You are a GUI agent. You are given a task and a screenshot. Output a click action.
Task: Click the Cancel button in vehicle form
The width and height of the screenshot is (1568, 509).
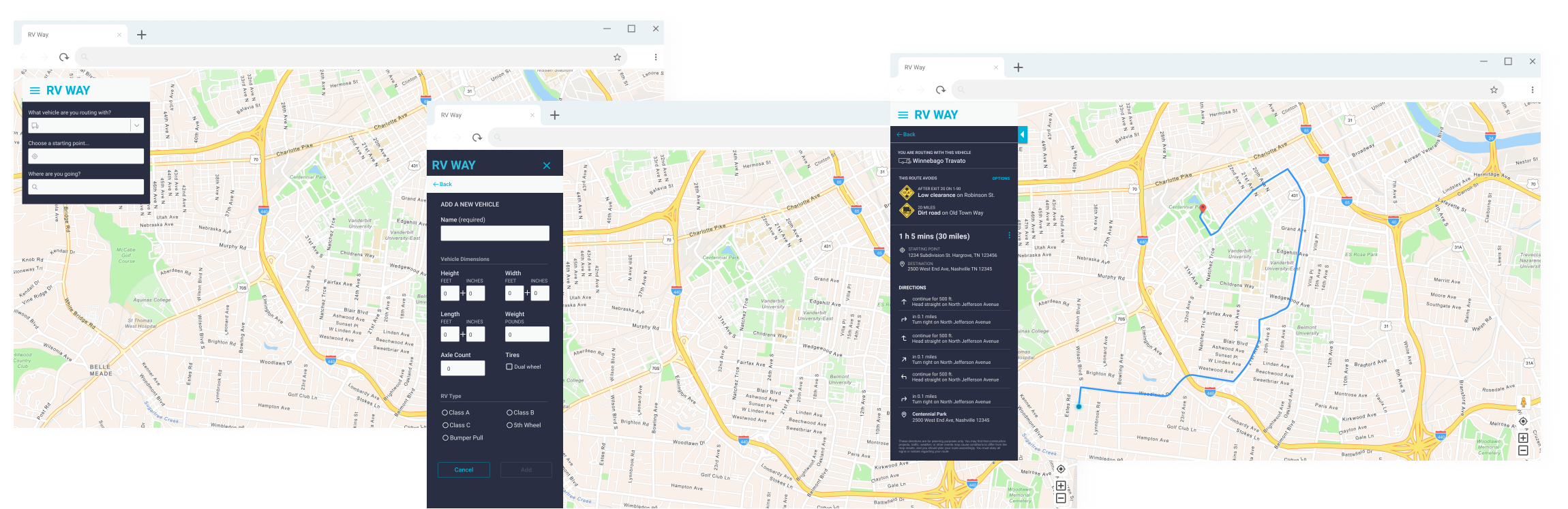click(x=464, y=470)
